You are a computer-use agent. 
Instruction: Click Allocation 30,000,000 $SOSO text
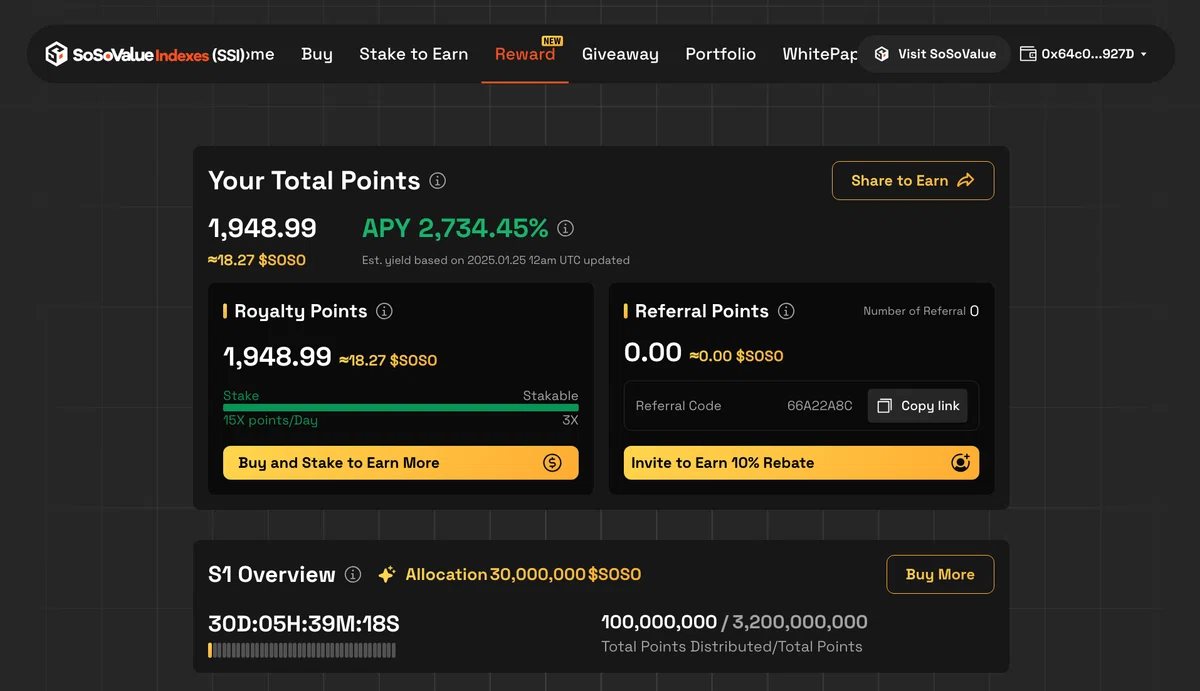[523, 575]
